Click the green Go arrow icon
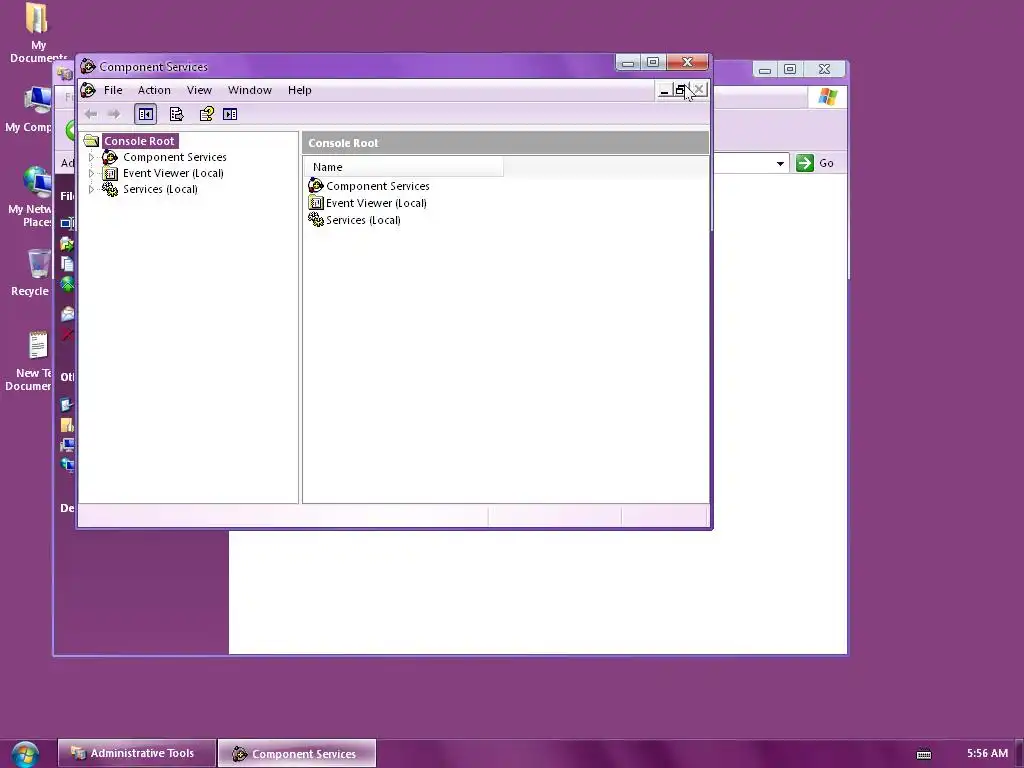Screen dimensions: 1024x768 tap(805, 163)
